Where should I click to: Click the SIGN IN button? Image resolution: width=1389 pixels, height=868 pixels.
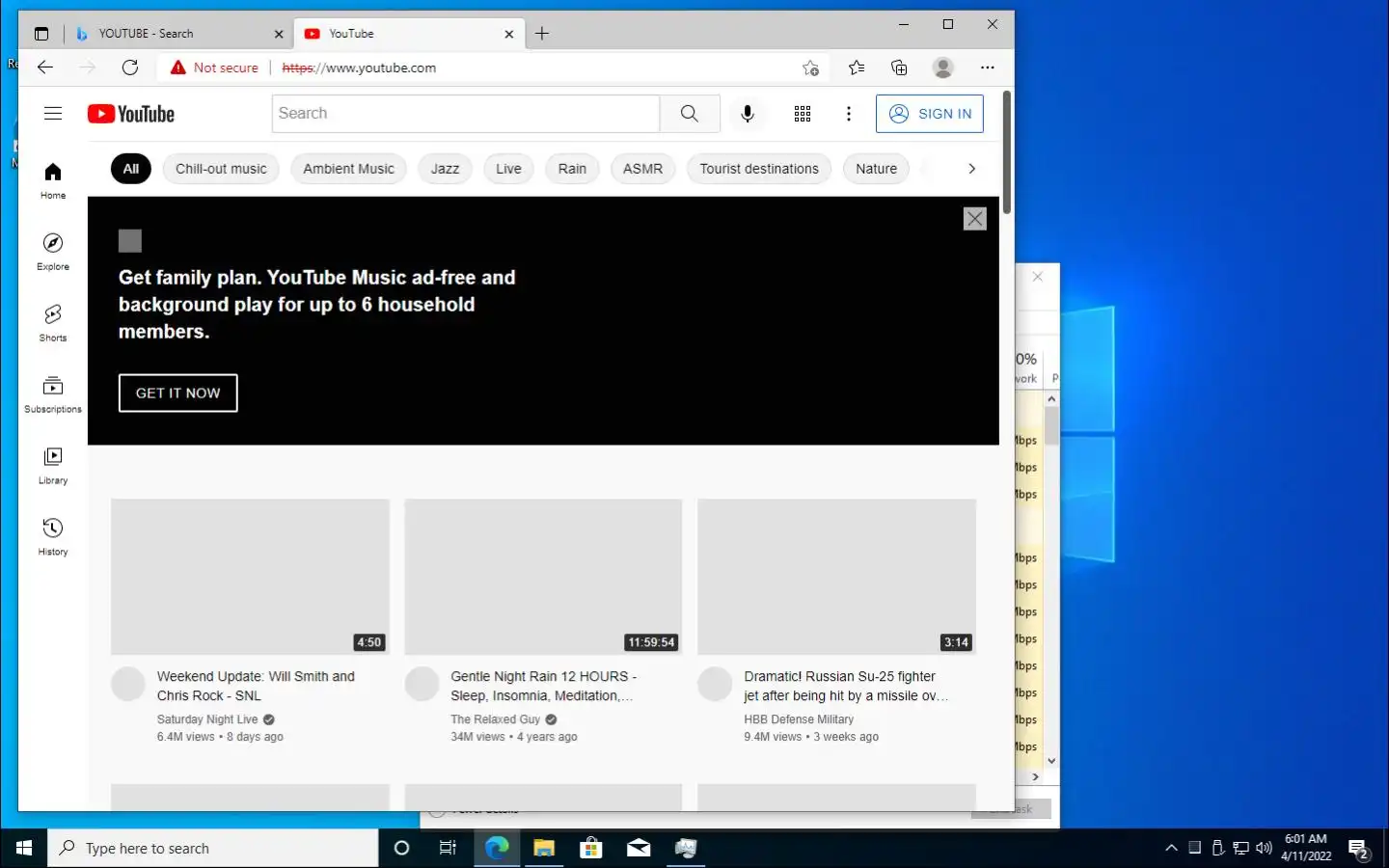pyautogui.click(x=930, y=114)
